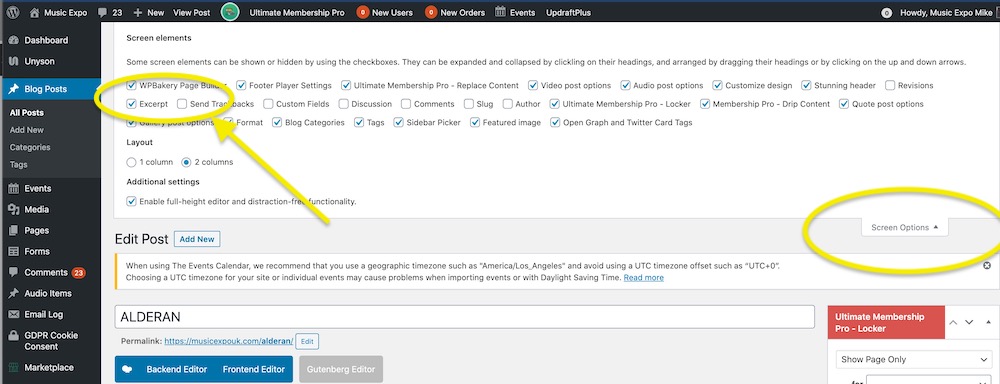1000x384 pixels.
Task: Click the Events sidebar calendar icon
Action: point(14,189)
